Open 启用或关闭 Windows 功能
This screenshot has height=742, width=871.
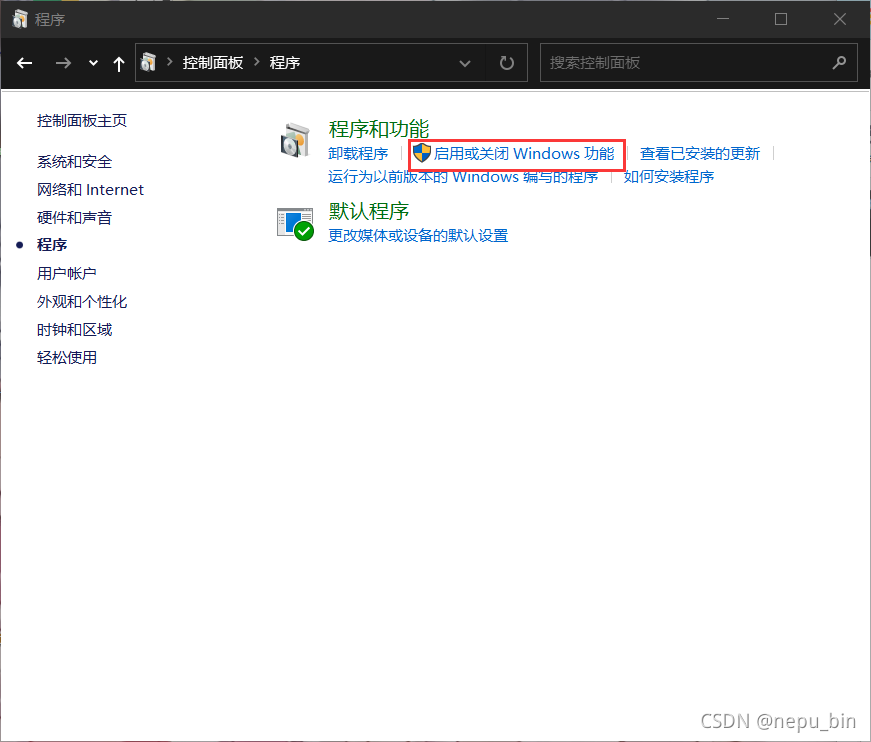[524, 153]
